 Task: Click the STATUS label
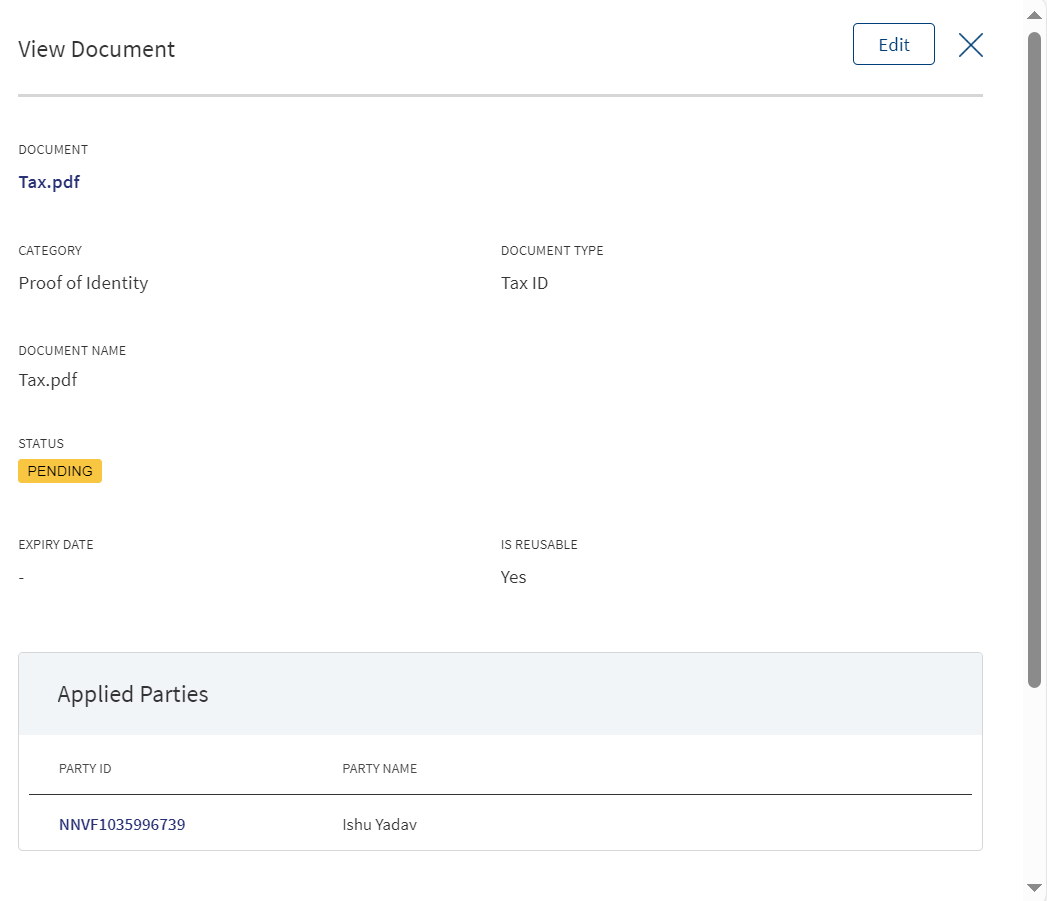tap(41, 443)
